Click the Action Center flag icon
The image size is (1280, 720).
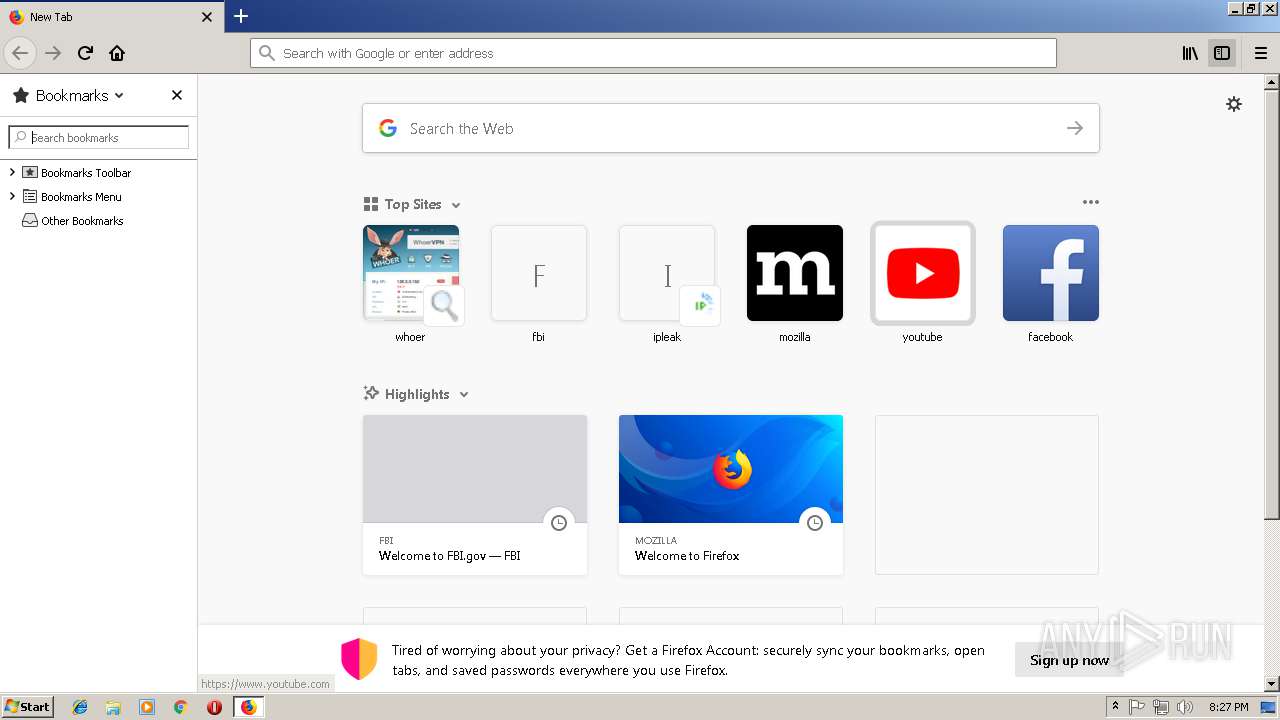tap(1137, 707)
